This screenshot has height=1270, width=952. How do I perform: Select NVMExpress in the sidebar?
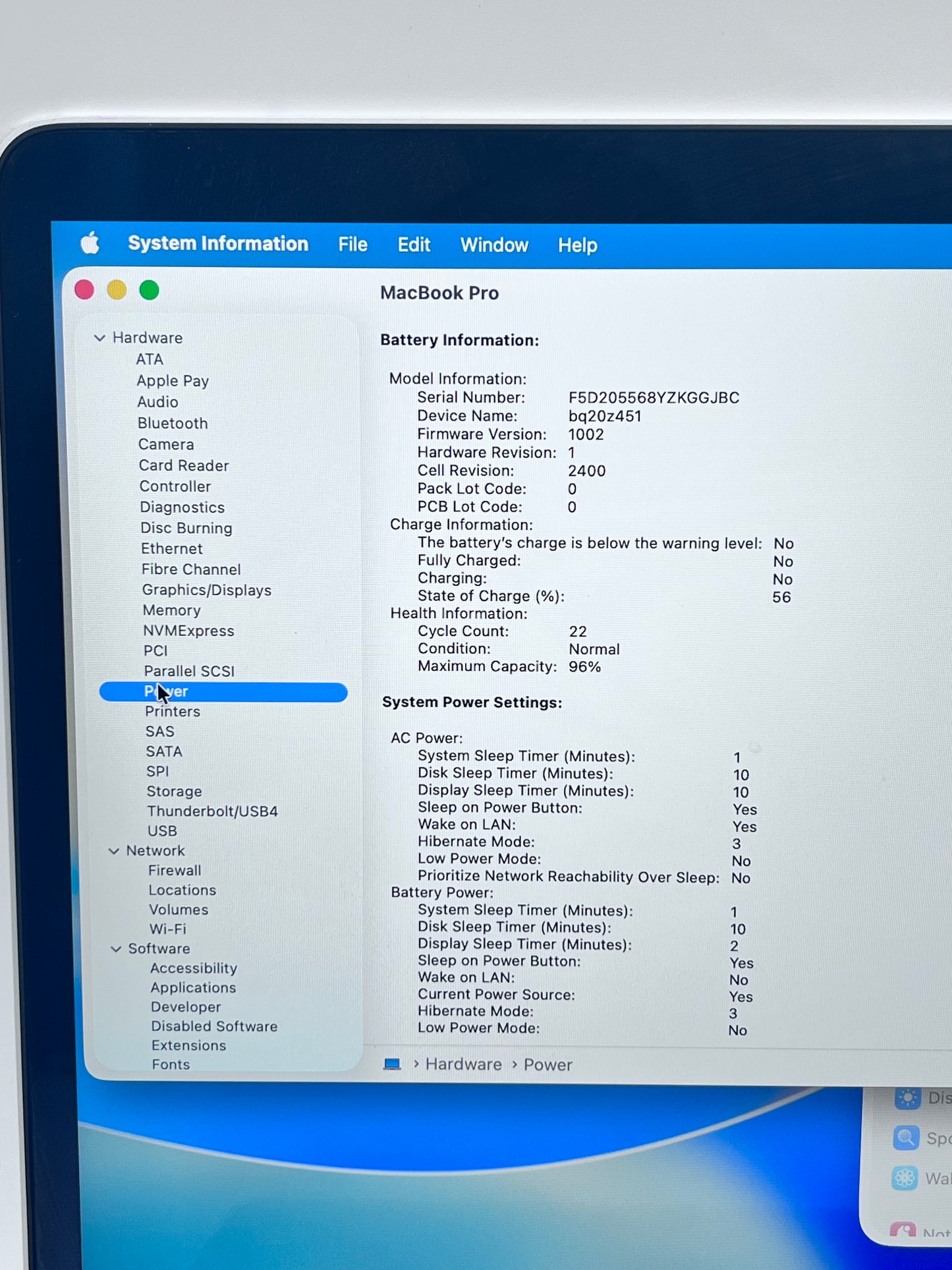tap(189, 631)
